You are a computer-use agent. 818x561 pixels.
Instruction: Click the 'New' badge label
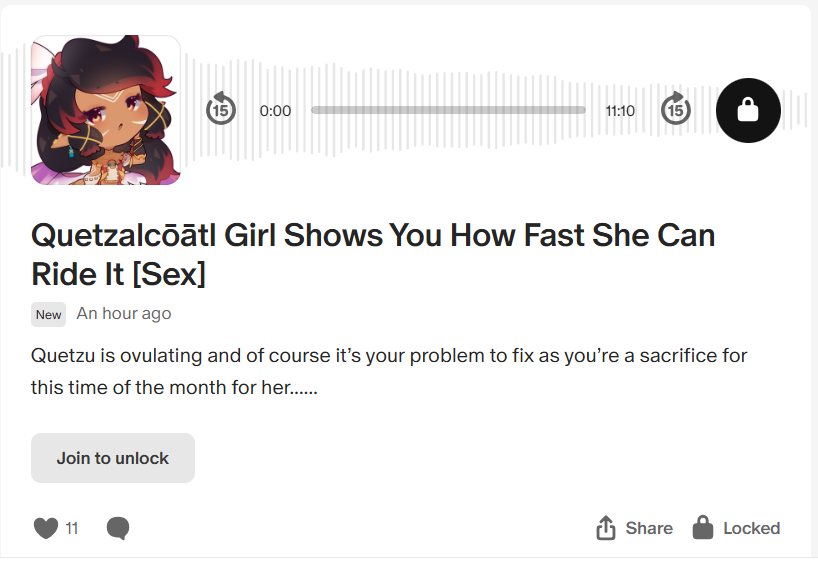point(48,314)
